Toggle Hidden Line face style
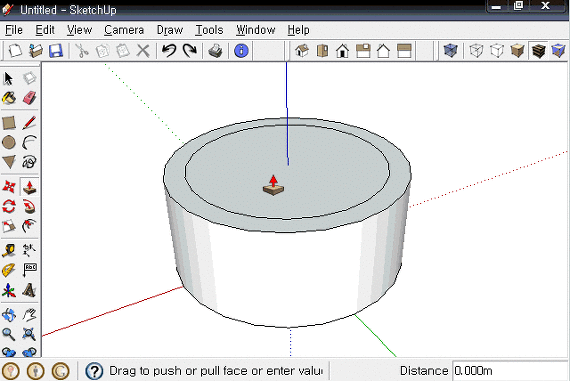The height and width of the screenshot is (381, 570). 497,51
